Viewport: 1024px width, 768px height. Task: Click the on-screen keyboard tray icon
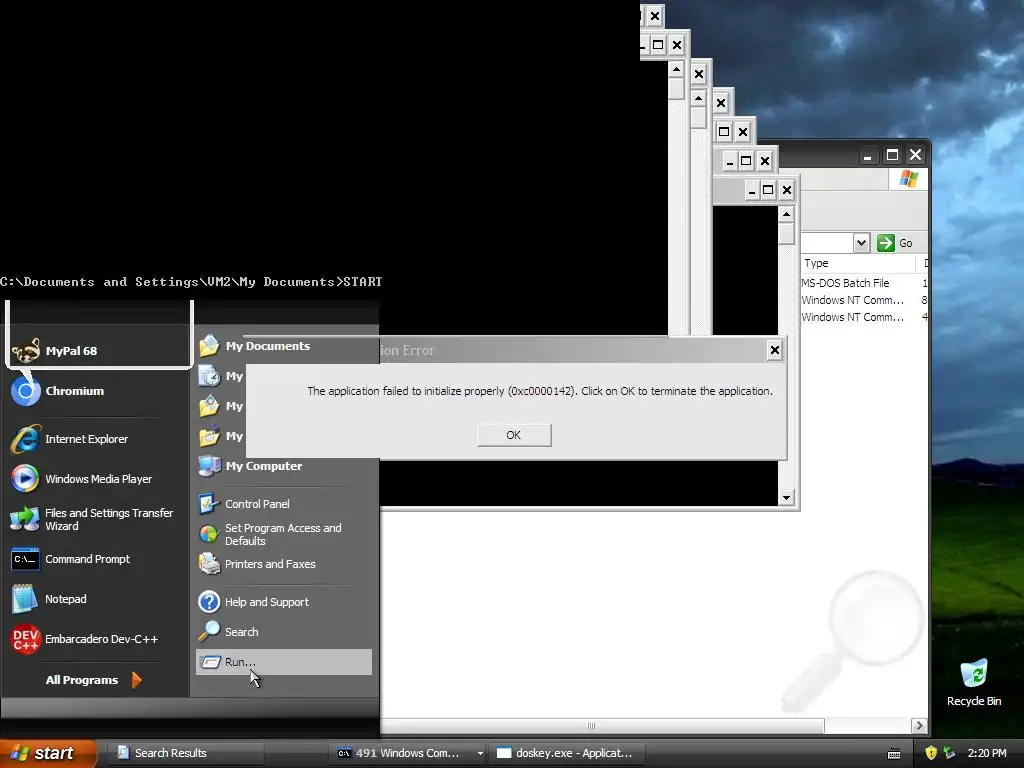point(894,754)
